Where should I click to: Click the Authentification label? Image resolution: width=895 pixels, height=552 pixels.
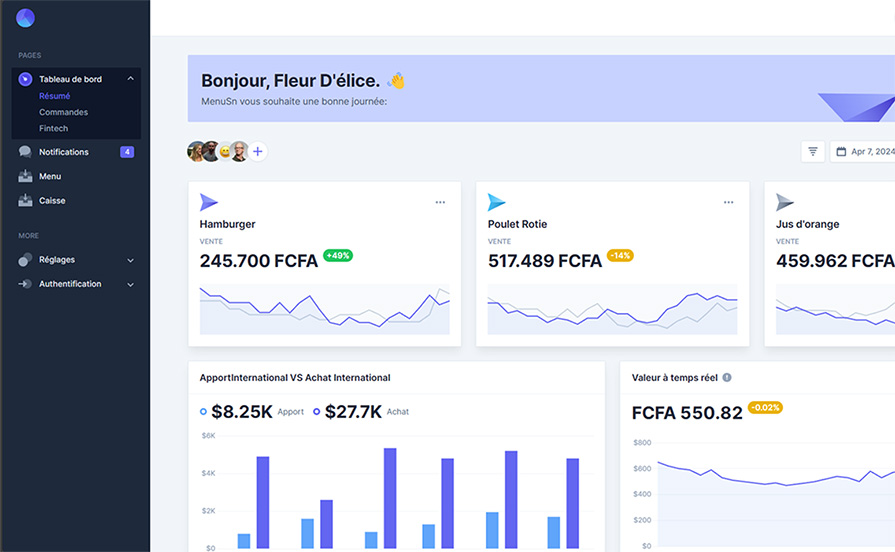pyautogui.click(x=70, y=284)
